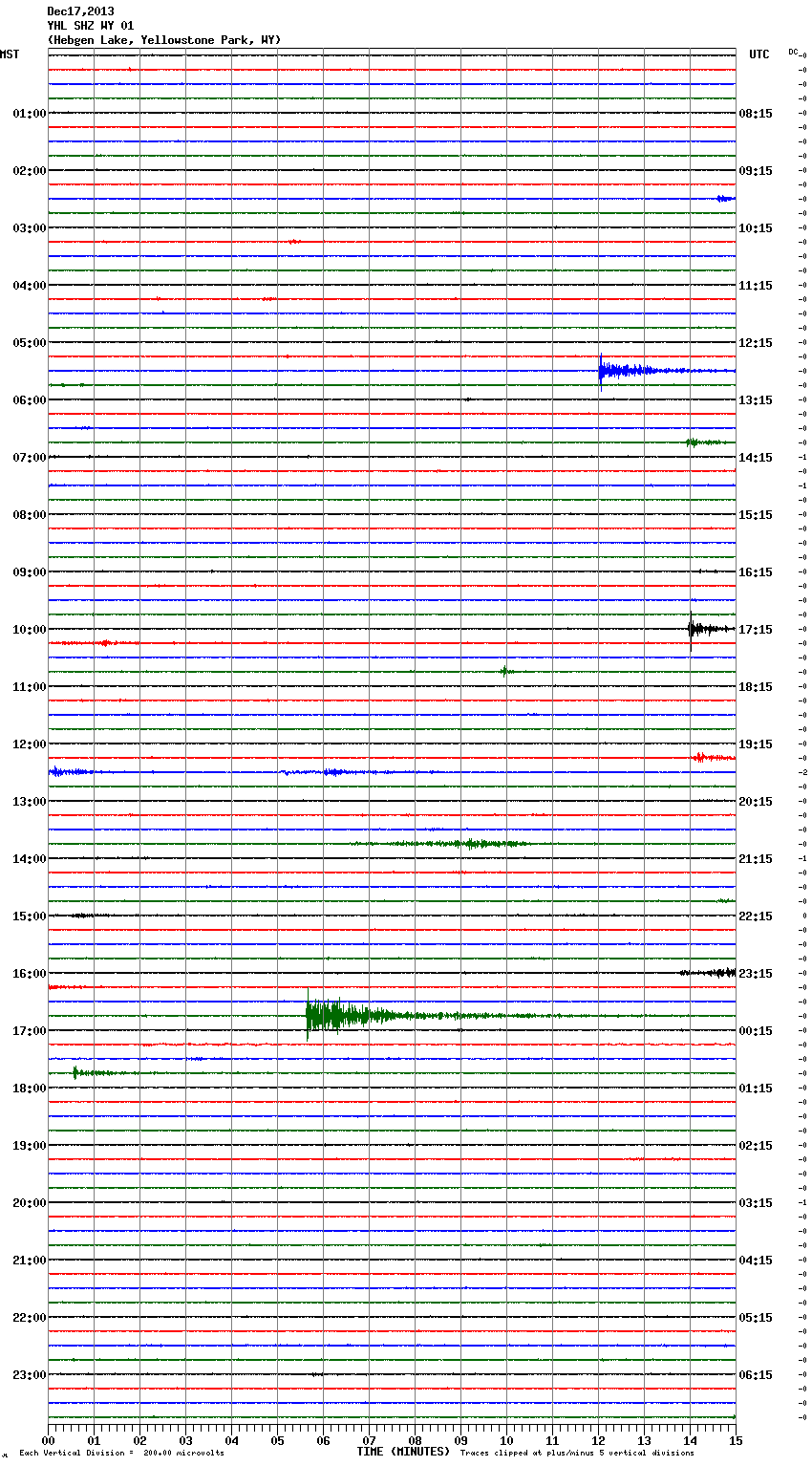Click the blue burst at minute 14.5 after 02:00
This screenshot has height=1466, width=812.
pos(726,199)
